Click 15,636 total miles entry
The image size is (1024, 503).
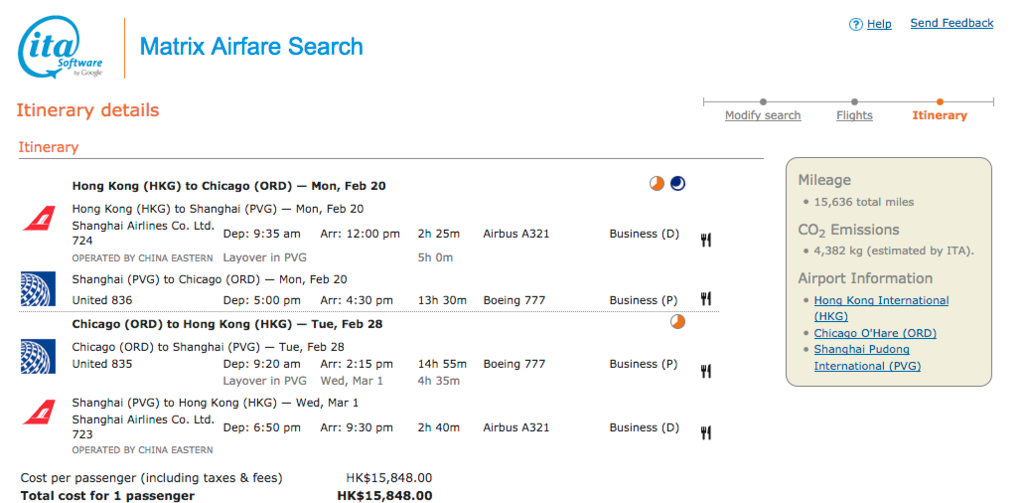click(863, 202)
